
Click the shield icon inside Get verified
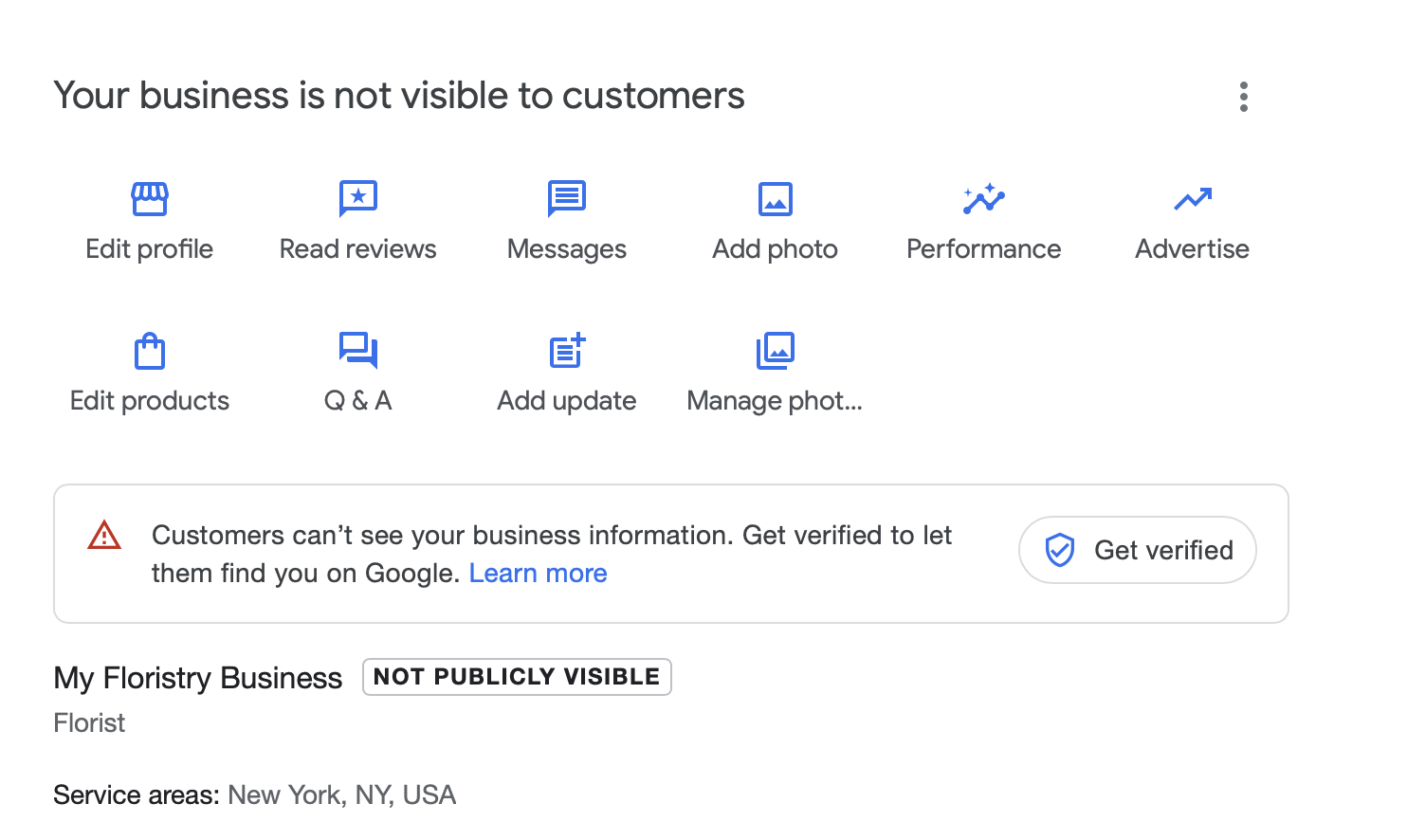coord(1062,550)
